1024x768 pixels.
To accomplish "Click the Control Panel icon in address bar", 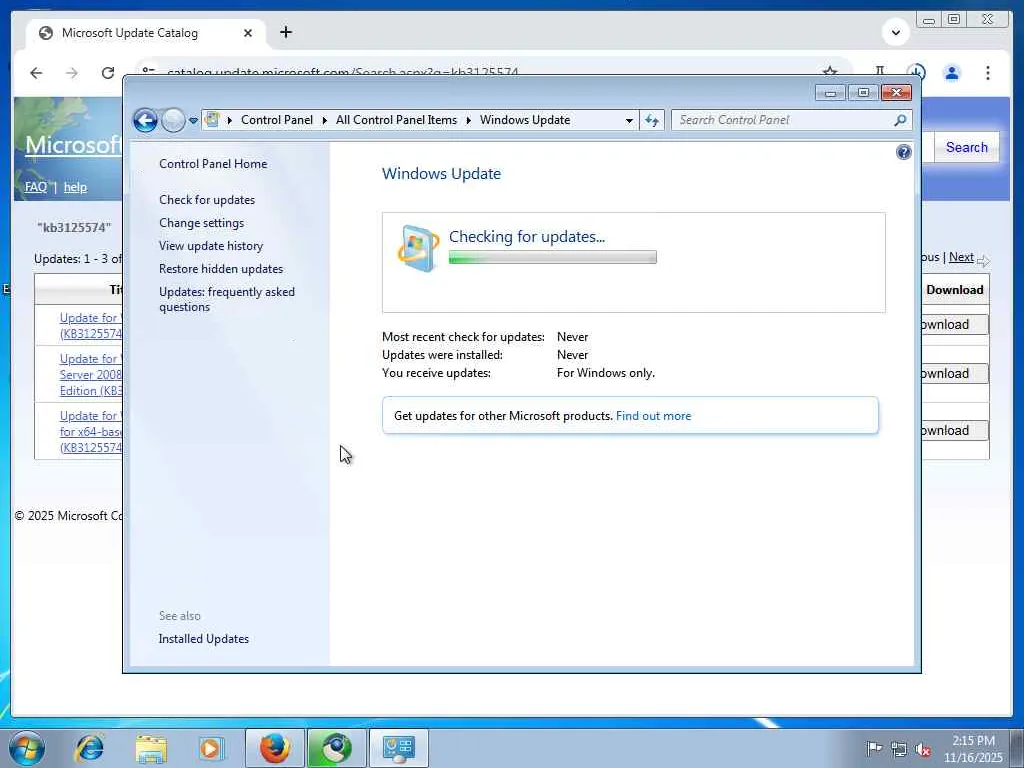I will tap(212, 120).
